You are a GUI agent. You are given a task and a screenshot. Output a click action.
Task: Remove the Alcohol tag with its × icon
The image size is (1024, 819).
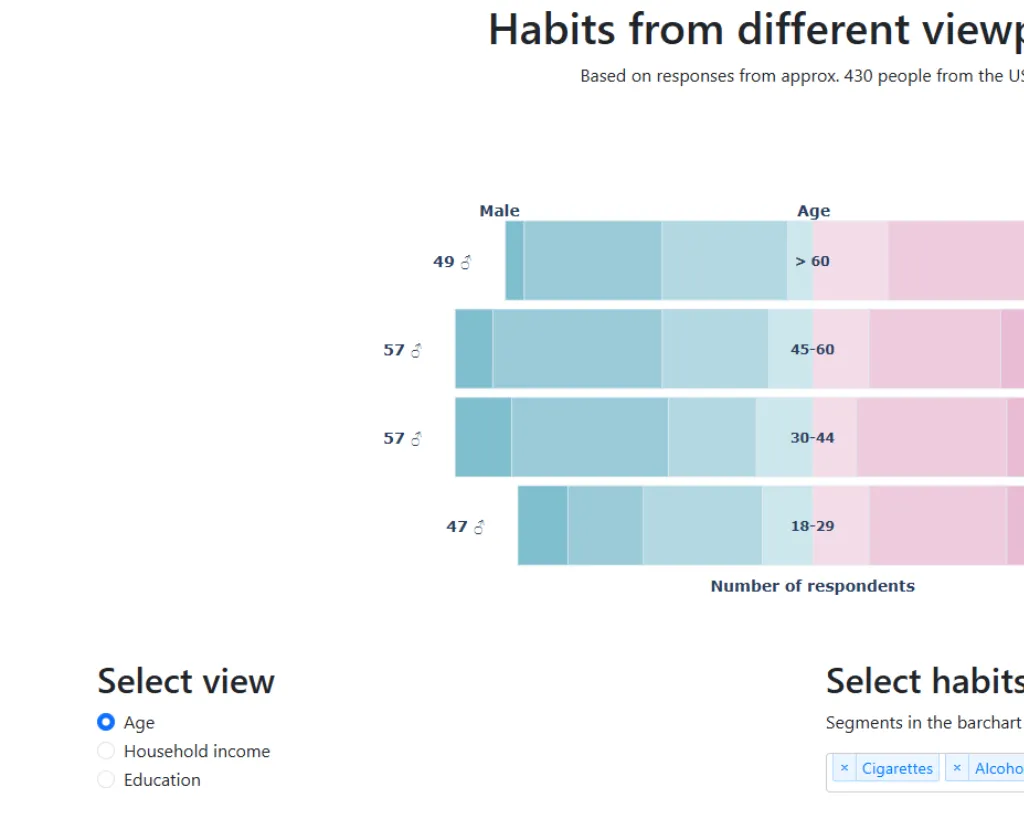pos(957,768)
